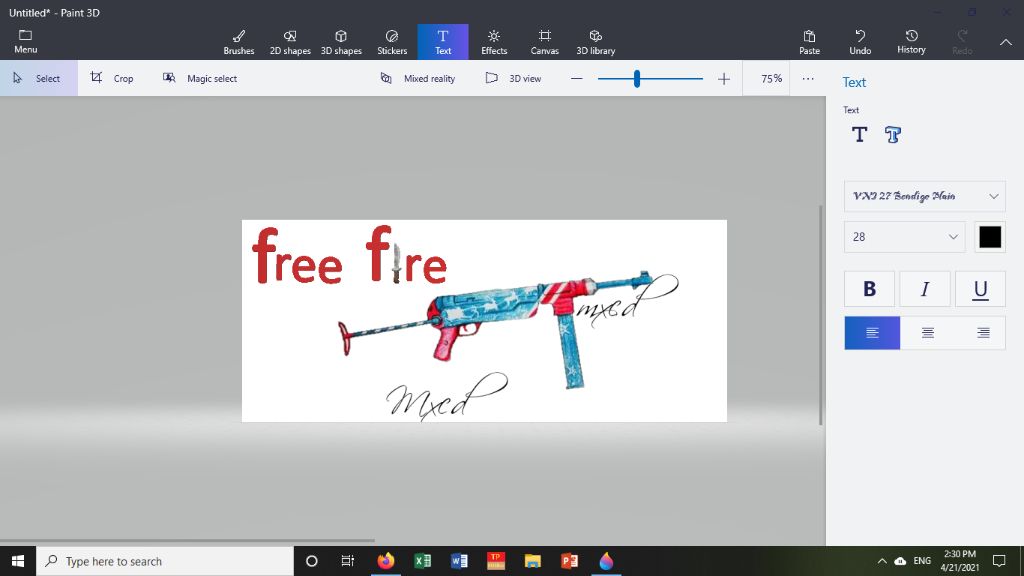
Task: Click the vertical canvas scrollbar
Action: 821,315
